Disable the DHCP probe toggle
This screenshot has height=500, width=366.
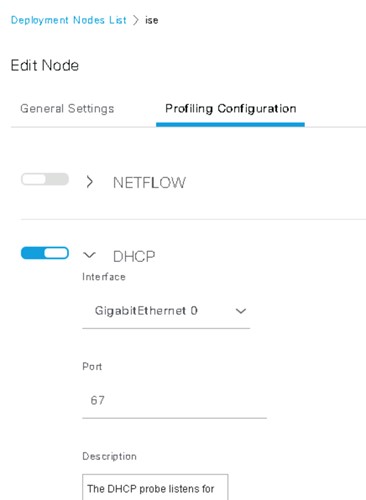[45, 253]
